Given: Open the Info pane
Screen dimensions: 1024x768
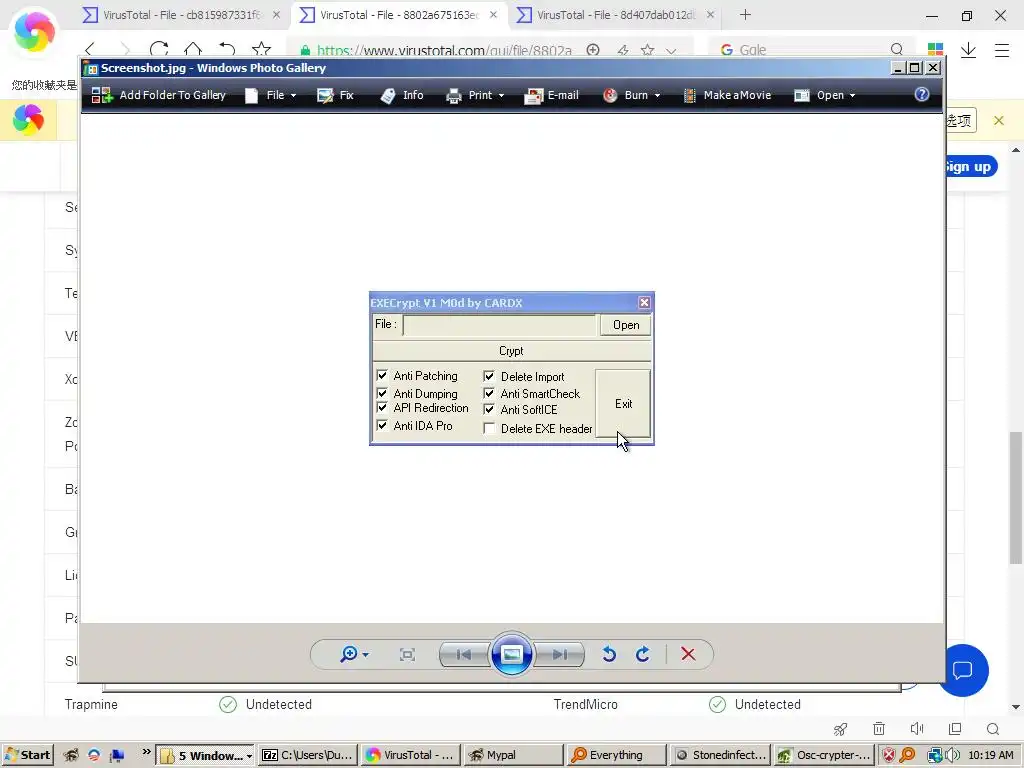Looking at the screenshot, I should click(402, 95).
